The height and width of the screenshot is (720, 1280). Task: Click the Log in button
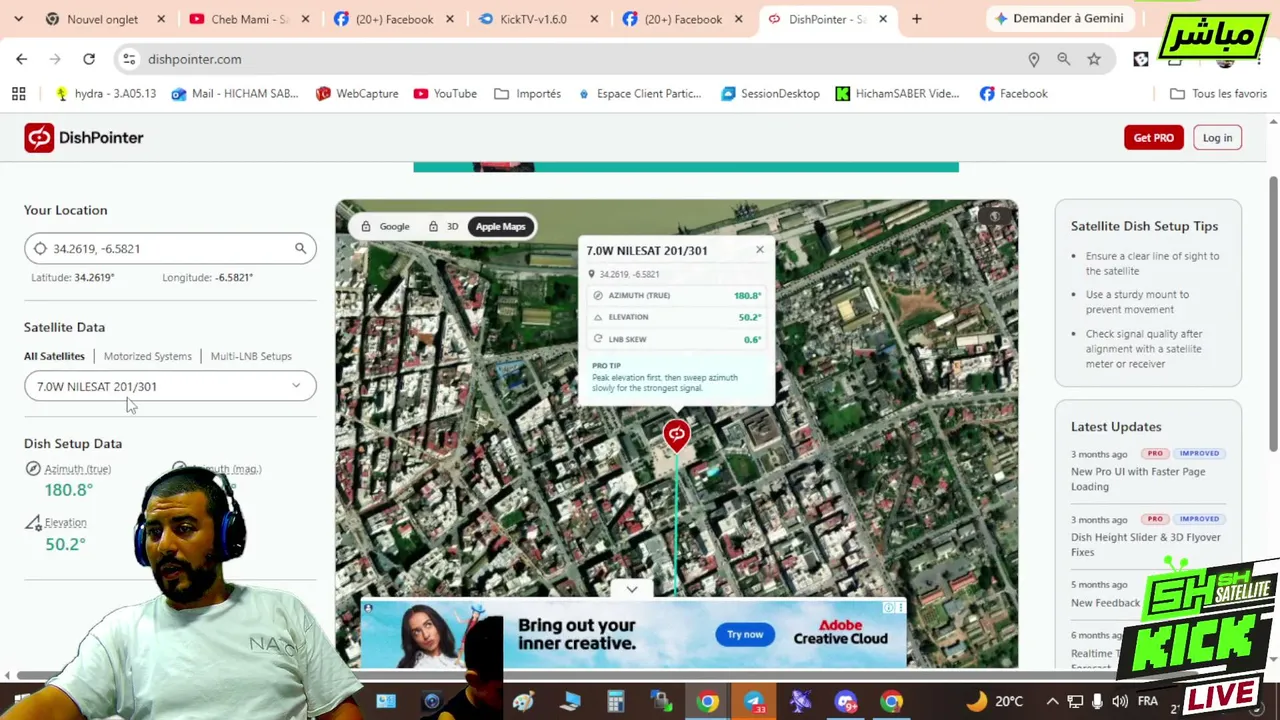[x=1217, y=138]
